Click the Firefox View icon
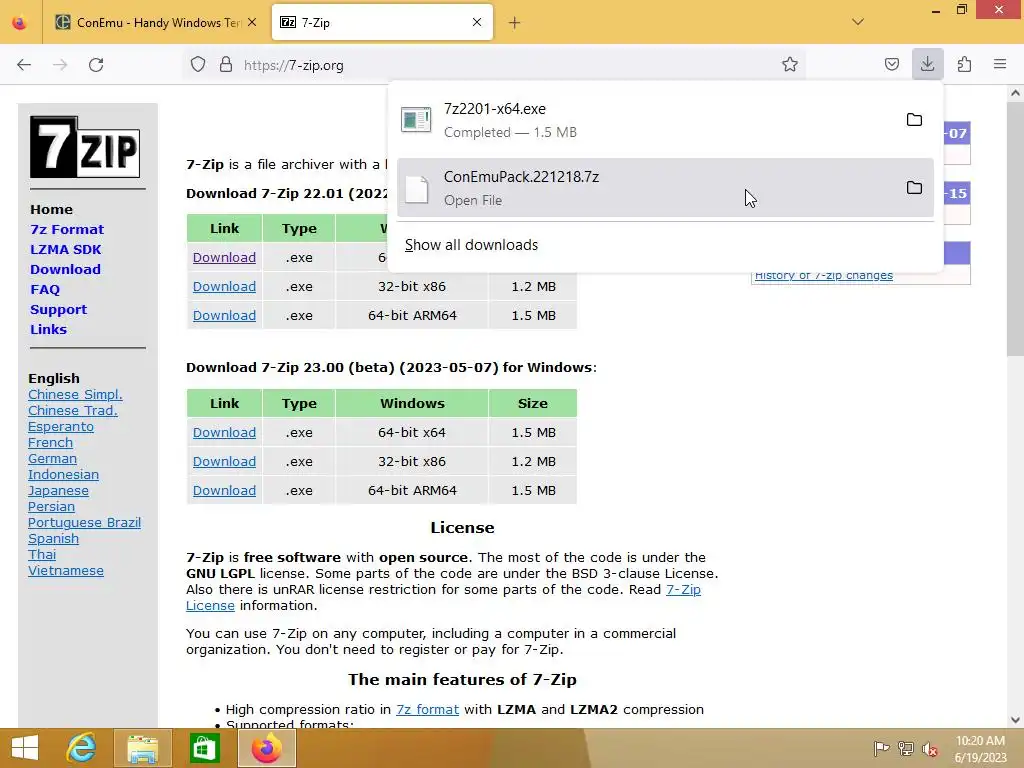1024x768 pixels. 20,23
